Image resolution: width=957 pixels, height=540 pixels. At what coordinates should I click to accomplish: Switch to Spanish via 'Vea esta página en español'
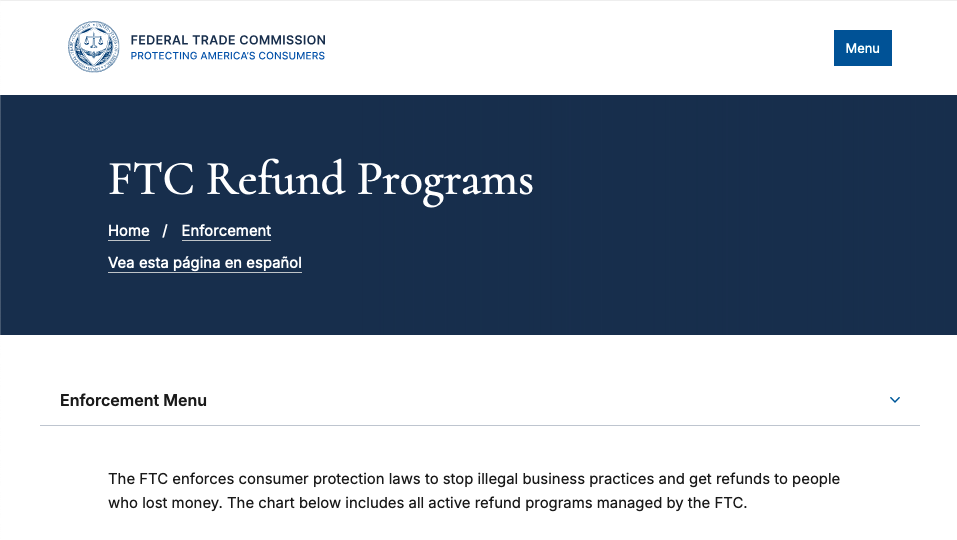(x=205, y=263)
